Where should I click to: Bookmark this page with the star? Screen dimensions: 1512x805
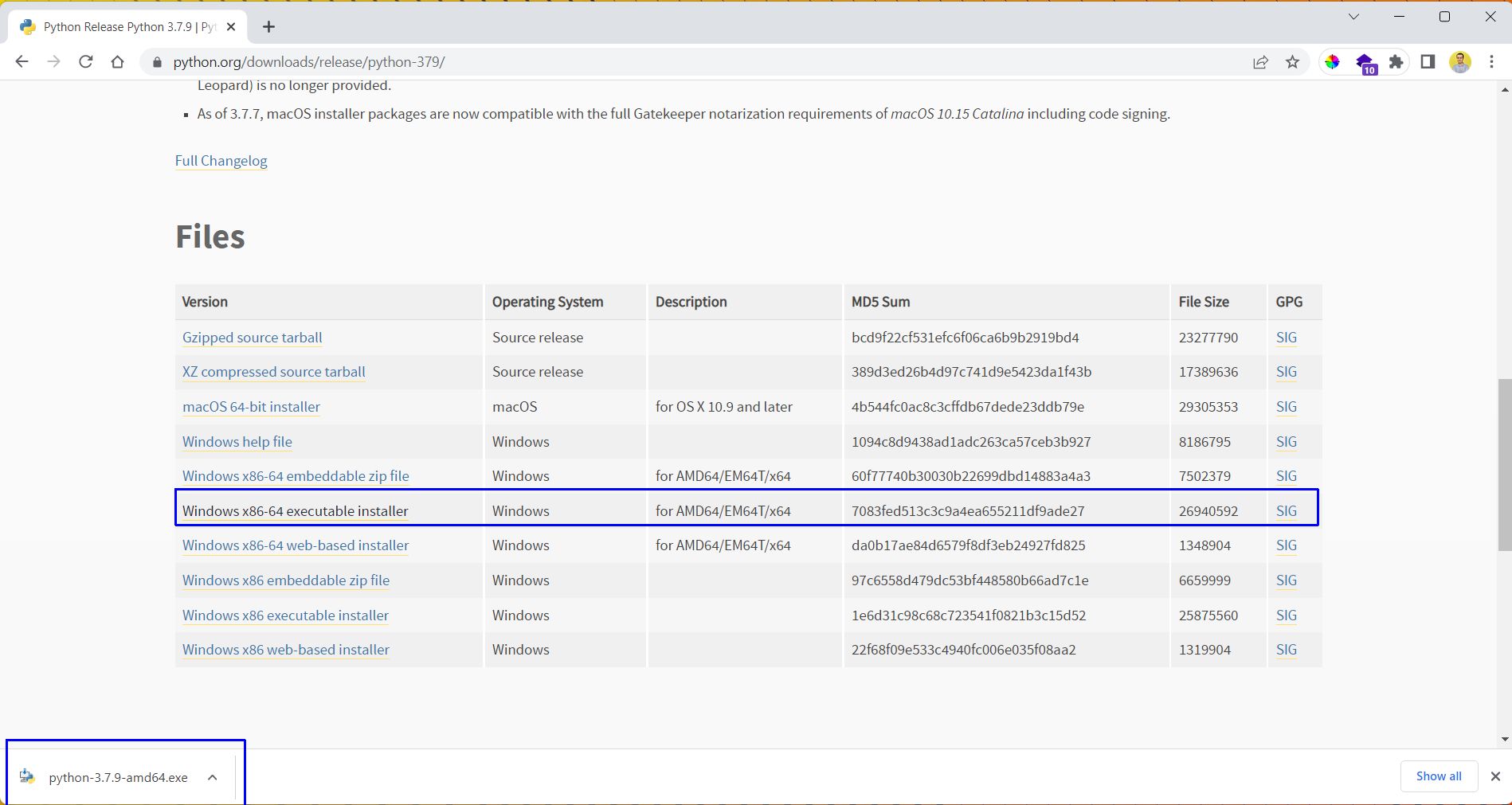pyautogui.click(x=1292, y=62)
